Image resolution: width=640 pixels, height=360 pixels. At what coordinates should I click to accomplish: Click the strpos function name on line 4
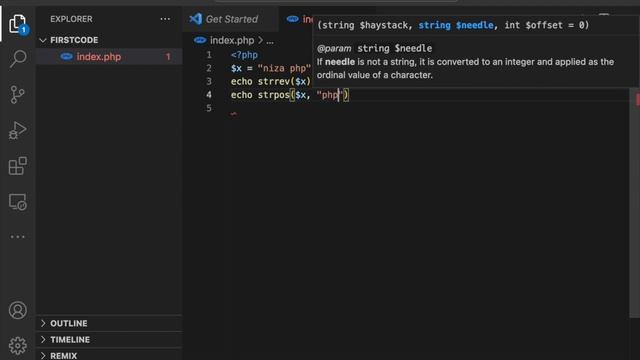(x=273, y=95)
